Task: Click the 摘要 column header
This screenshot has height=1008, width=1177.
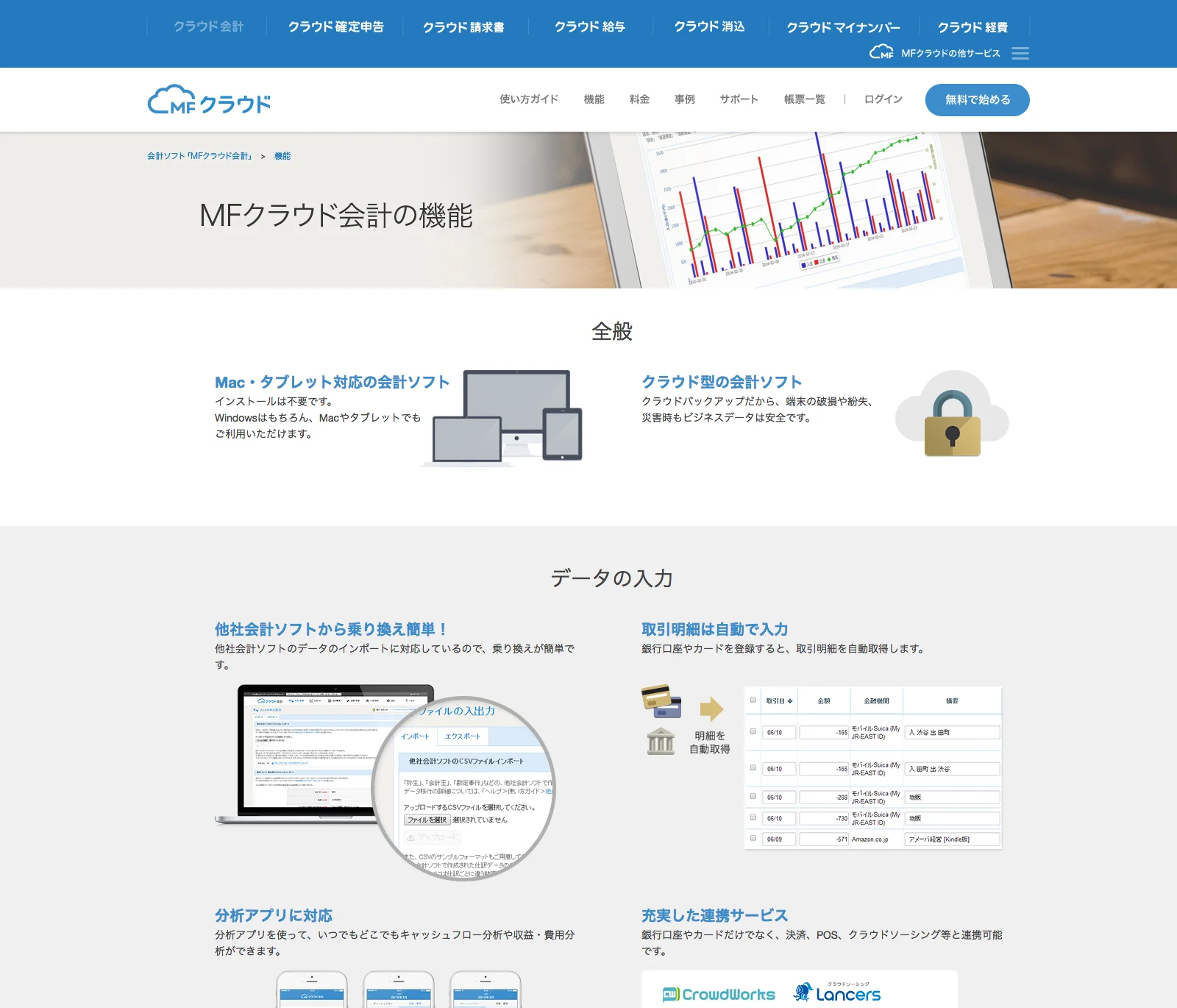Action: coord(952,701)
